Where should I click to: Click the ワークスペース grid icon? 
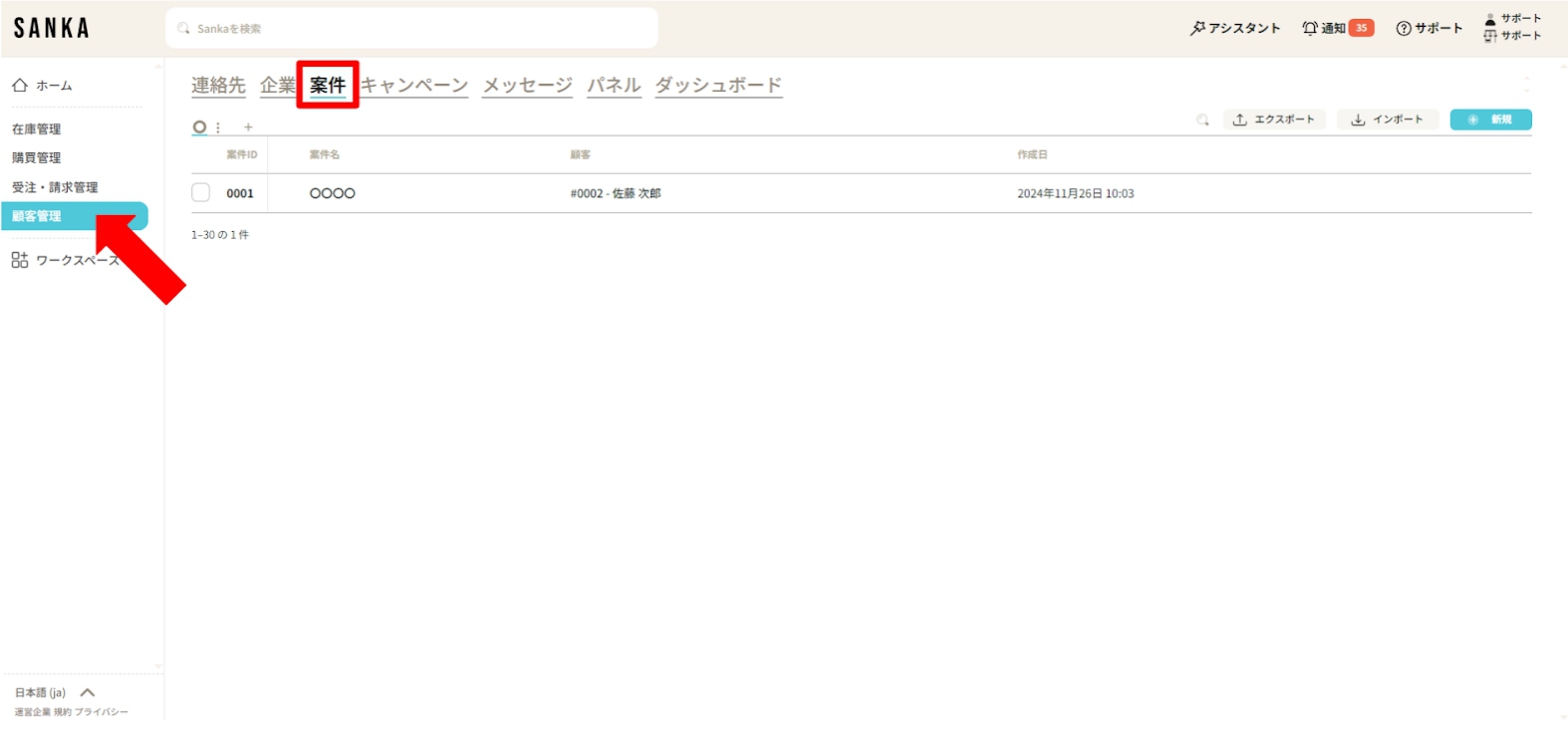tap(20, 260)
